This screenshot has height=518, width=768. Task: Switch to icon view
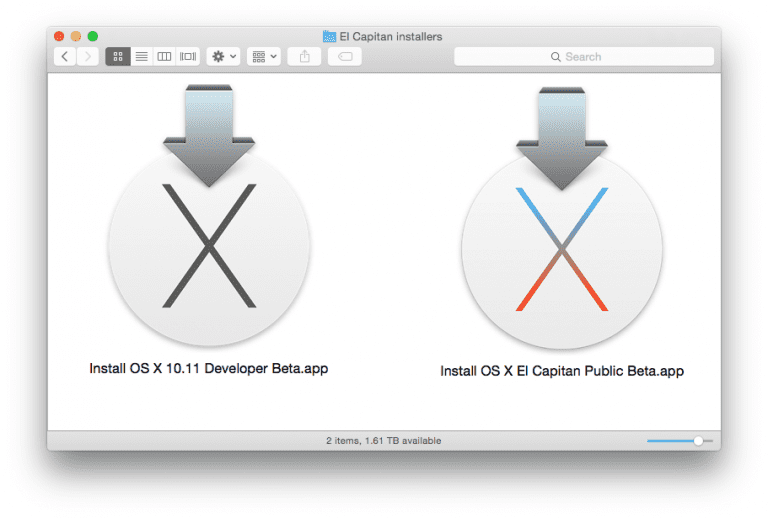118,57
